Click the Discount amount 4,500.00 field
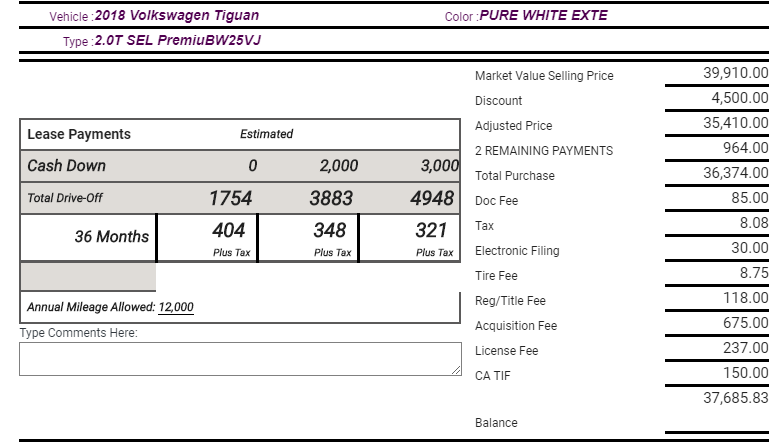The width and height of the screenshot is (780, 443). point(717,99)
